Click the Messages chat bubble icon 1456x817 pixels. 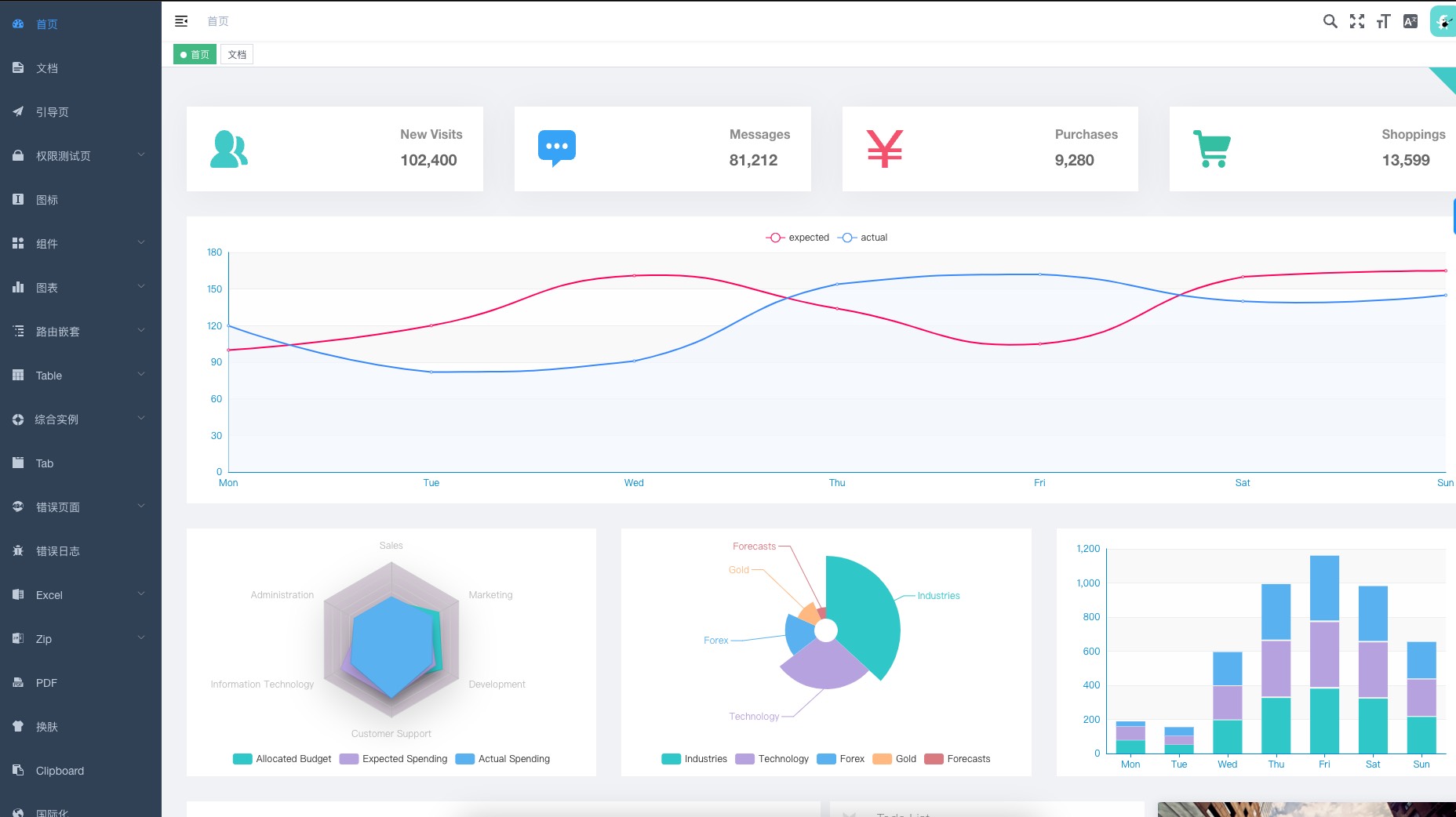tap(557, 149)
